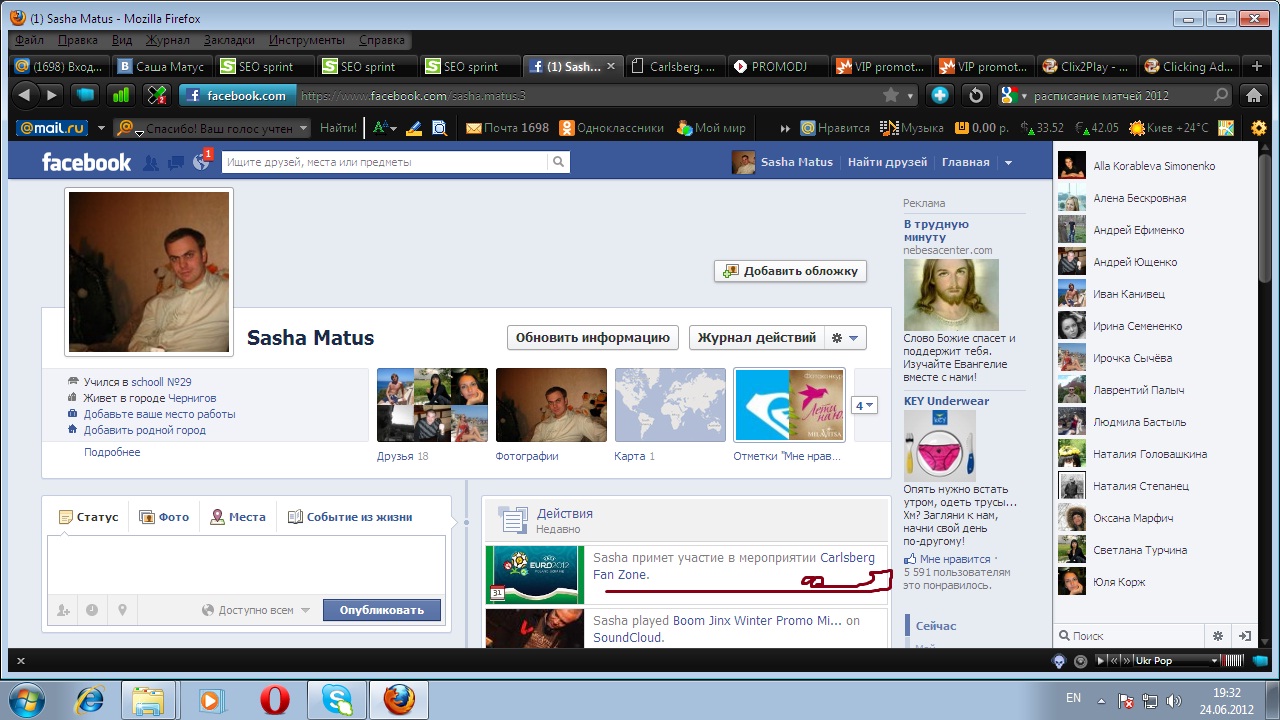Click Журнал действий button

pos(757,338)
